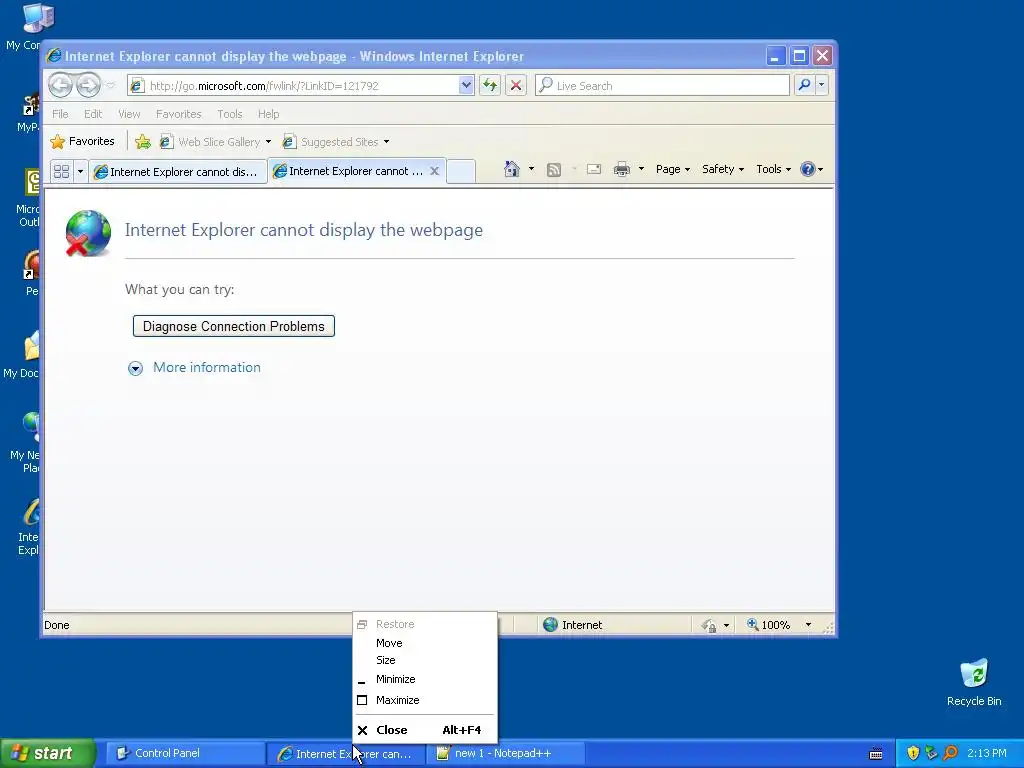
Task: Open Quick Tabs grid icon
Action: click(61, 171)
